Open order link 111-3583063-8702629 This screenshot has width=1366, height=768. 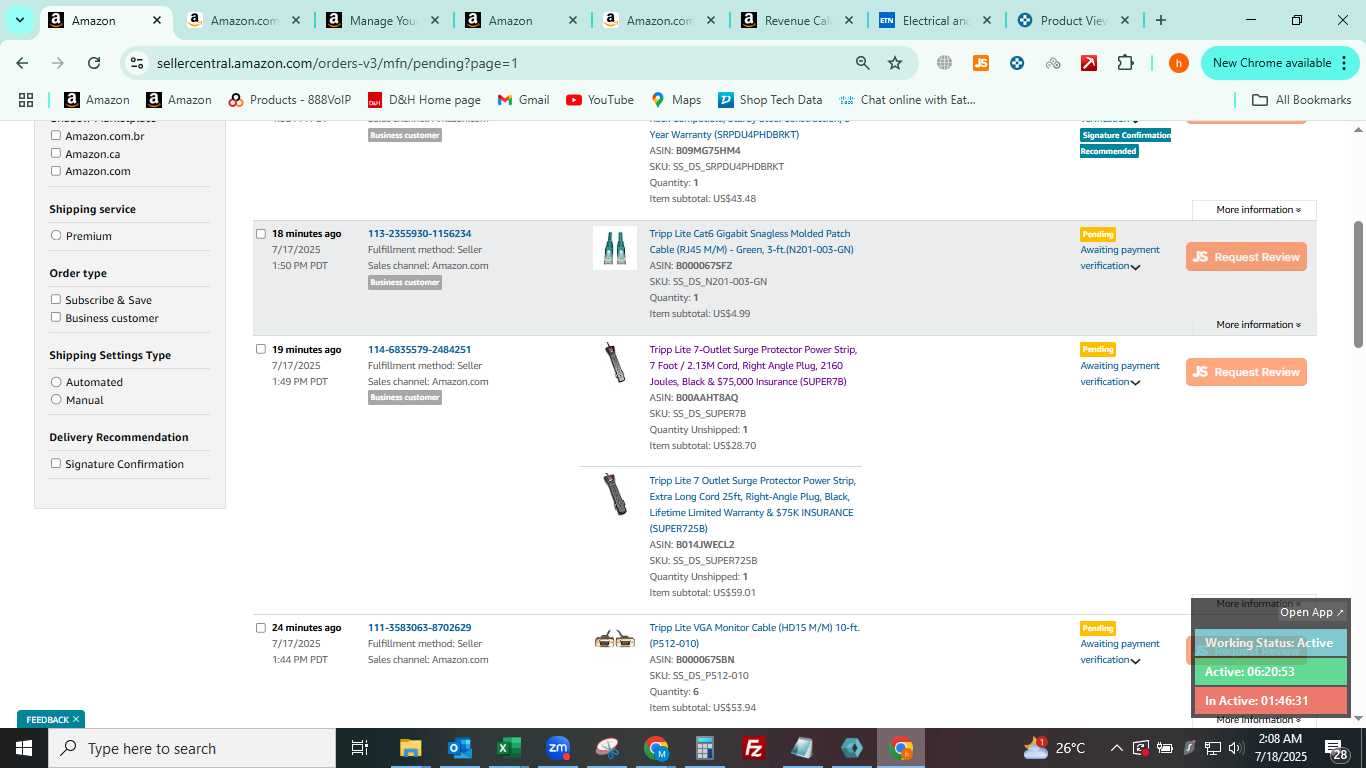(419, 628)
